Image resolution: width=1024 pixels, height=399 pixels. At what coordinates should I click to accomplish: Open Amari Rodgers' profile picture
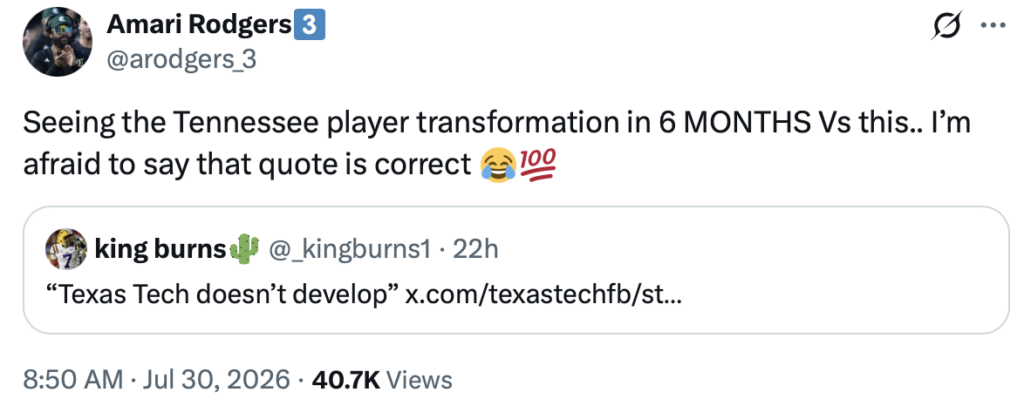click(57, 42)
